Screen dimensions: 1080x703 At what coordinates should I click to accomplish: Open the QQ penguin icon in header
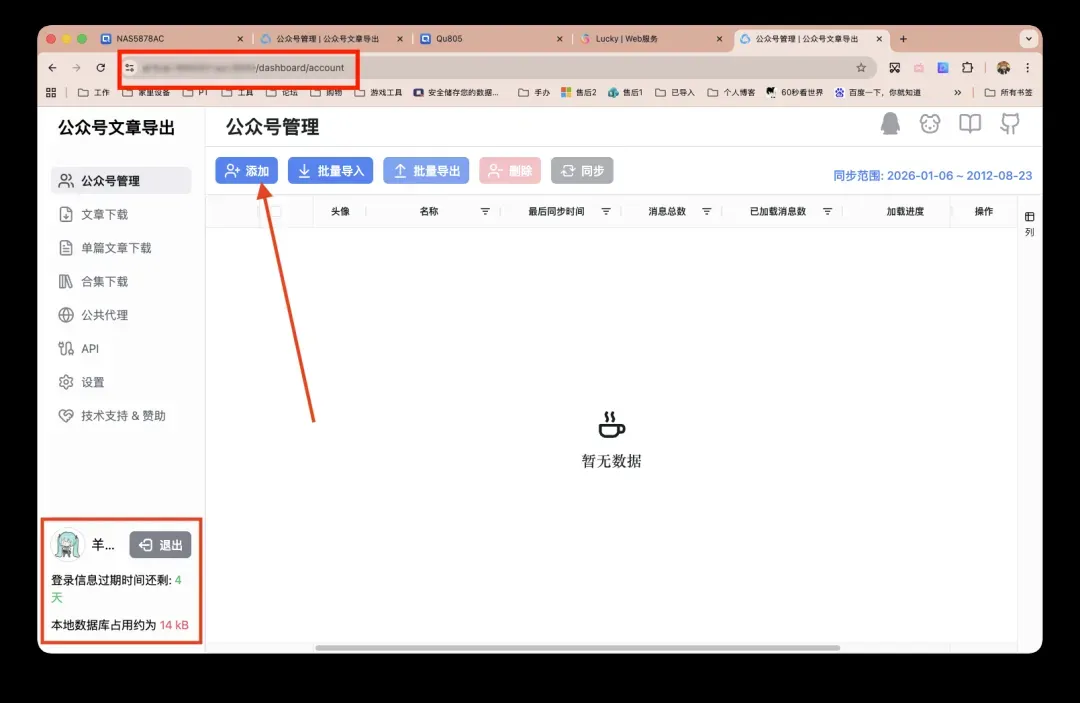pos(890,124)
